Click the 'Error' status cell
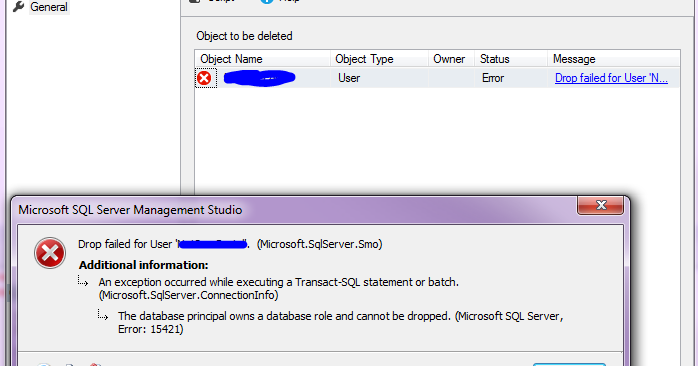 coord(493,78)
